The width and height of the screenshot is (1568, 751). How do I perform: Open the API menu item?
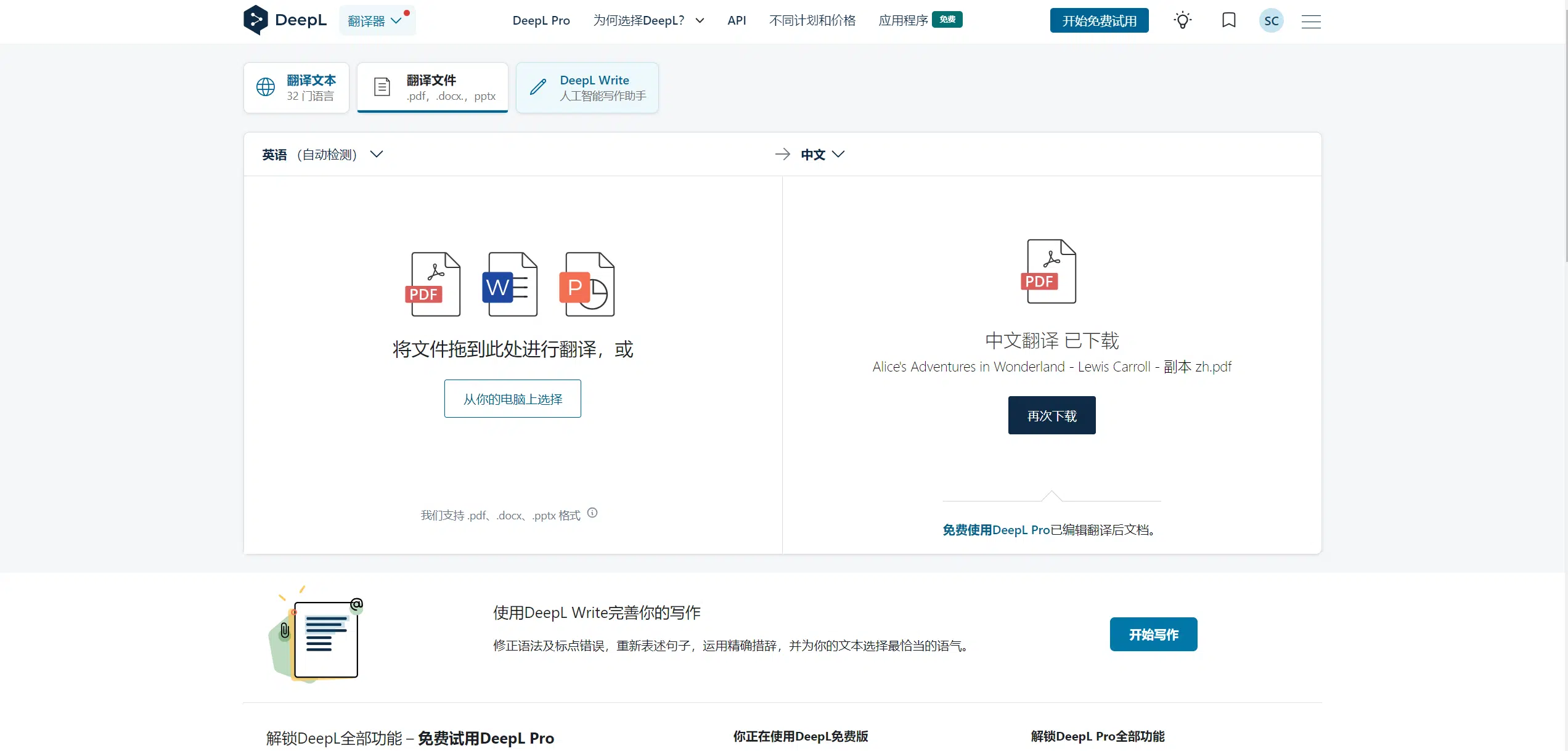point(737,20)
